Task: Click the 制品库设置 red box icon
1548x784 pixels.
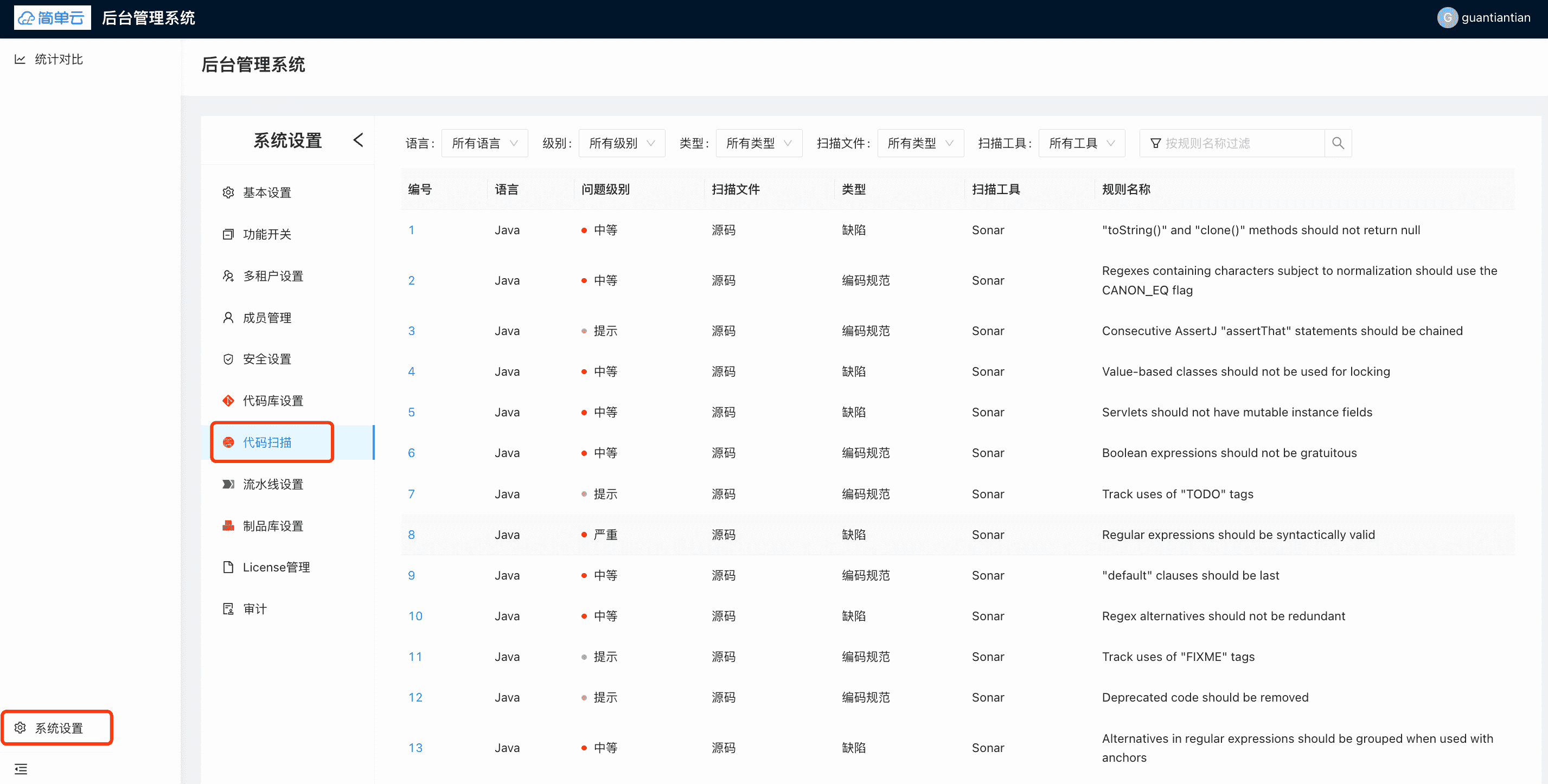Action: (228, 526)
